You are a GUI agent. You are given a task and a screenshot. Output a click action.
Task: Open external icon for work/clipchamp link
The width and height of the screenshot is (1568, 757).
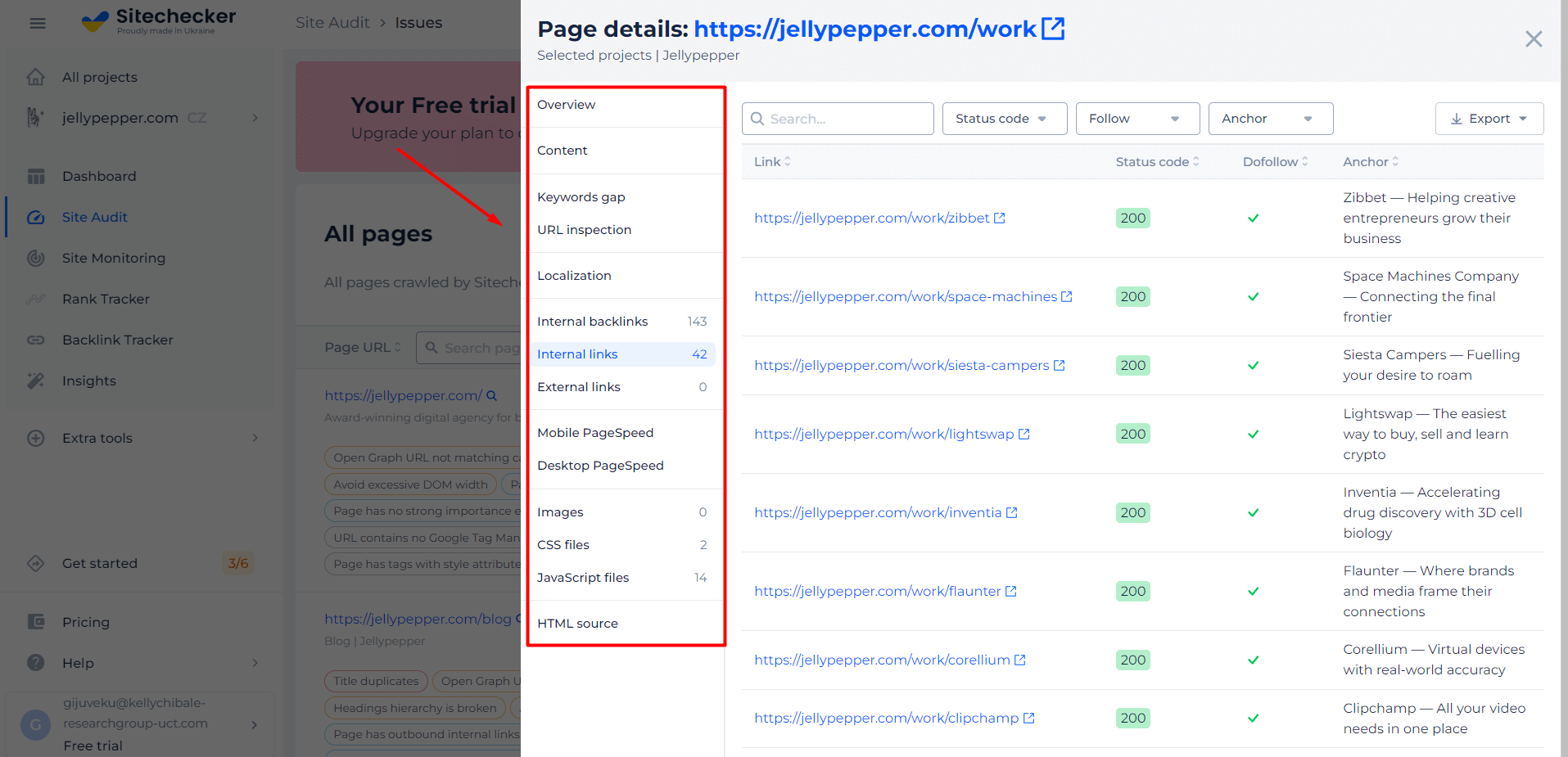(x=1029, y=718)
